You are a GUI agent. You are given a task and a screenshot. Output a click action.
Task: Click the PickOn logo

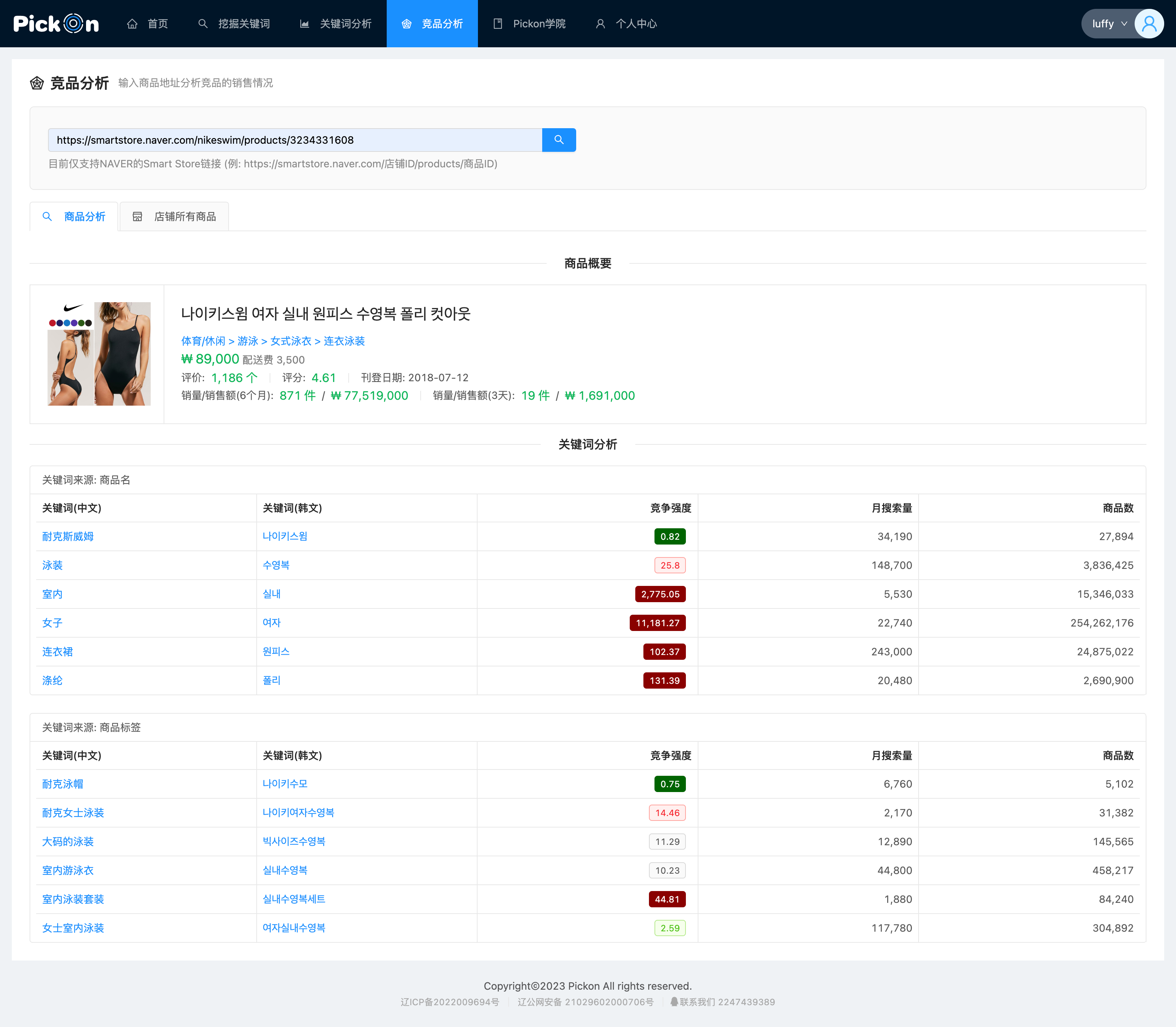(x=56, y=24)
